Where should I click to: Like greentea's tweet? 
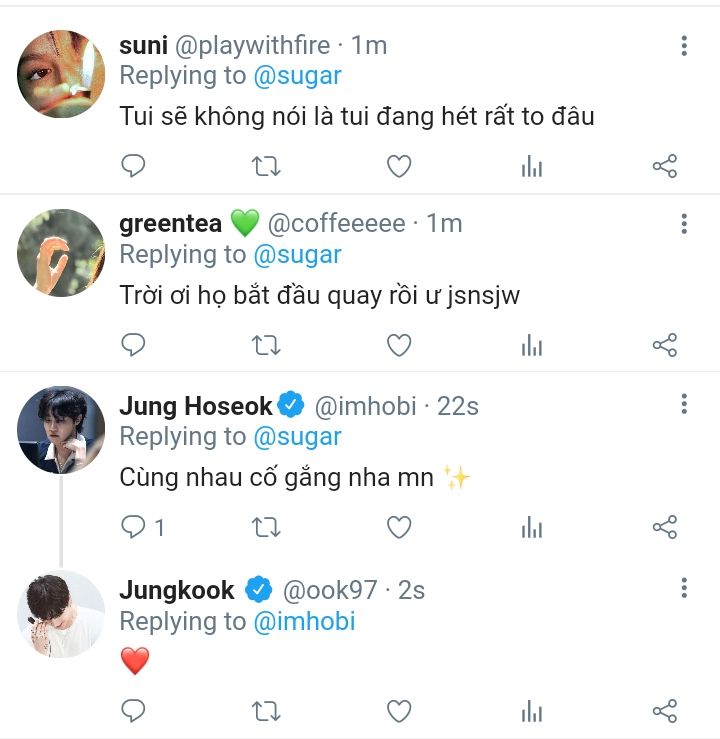[399, 346]
